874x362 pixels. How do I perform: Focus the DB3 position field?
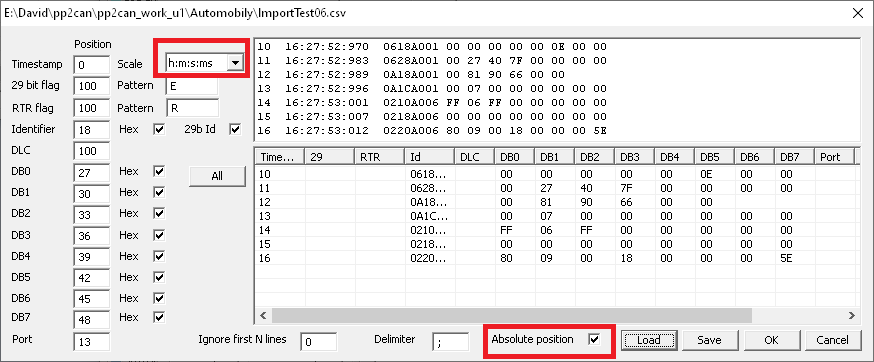(x=91, y=236)
